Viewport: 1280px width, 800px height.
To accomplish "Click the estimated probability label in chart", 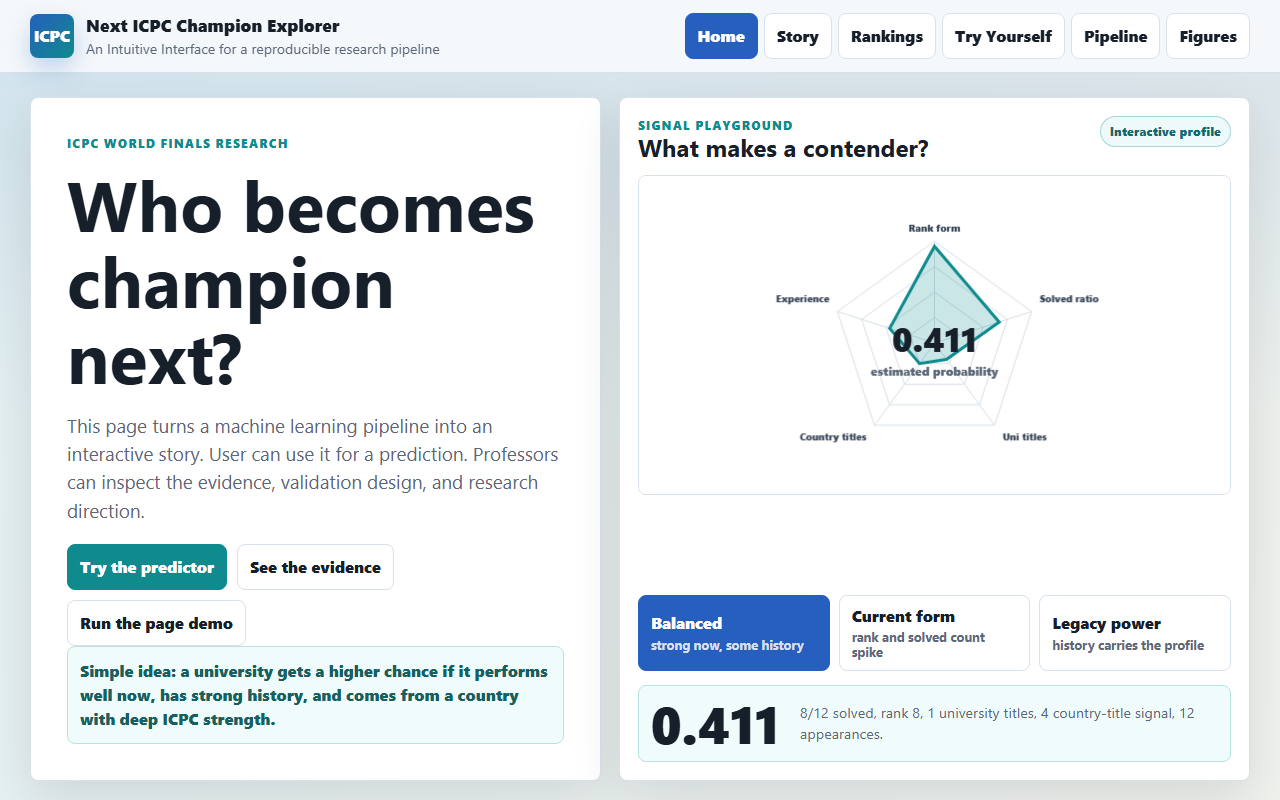I will click(x=934, y=372).
